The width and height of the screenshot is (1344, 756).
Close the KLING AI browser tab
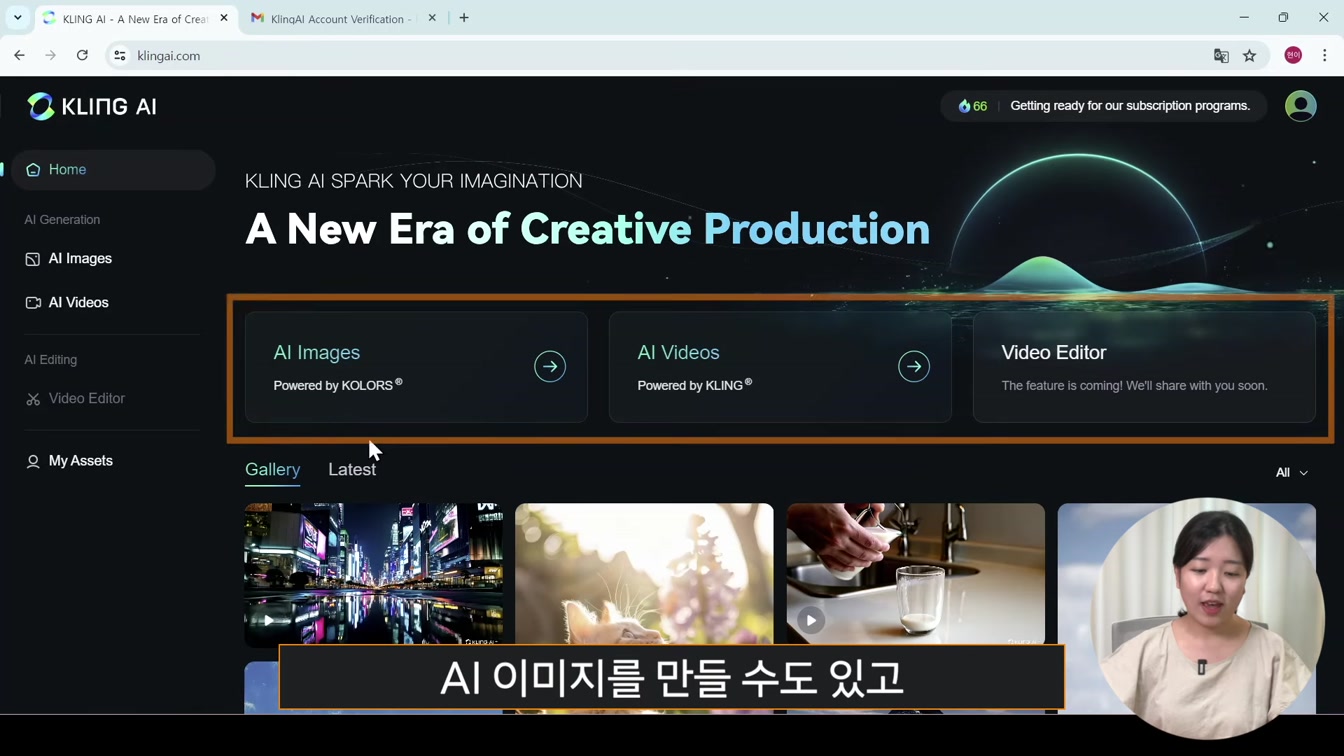point(224,18)
